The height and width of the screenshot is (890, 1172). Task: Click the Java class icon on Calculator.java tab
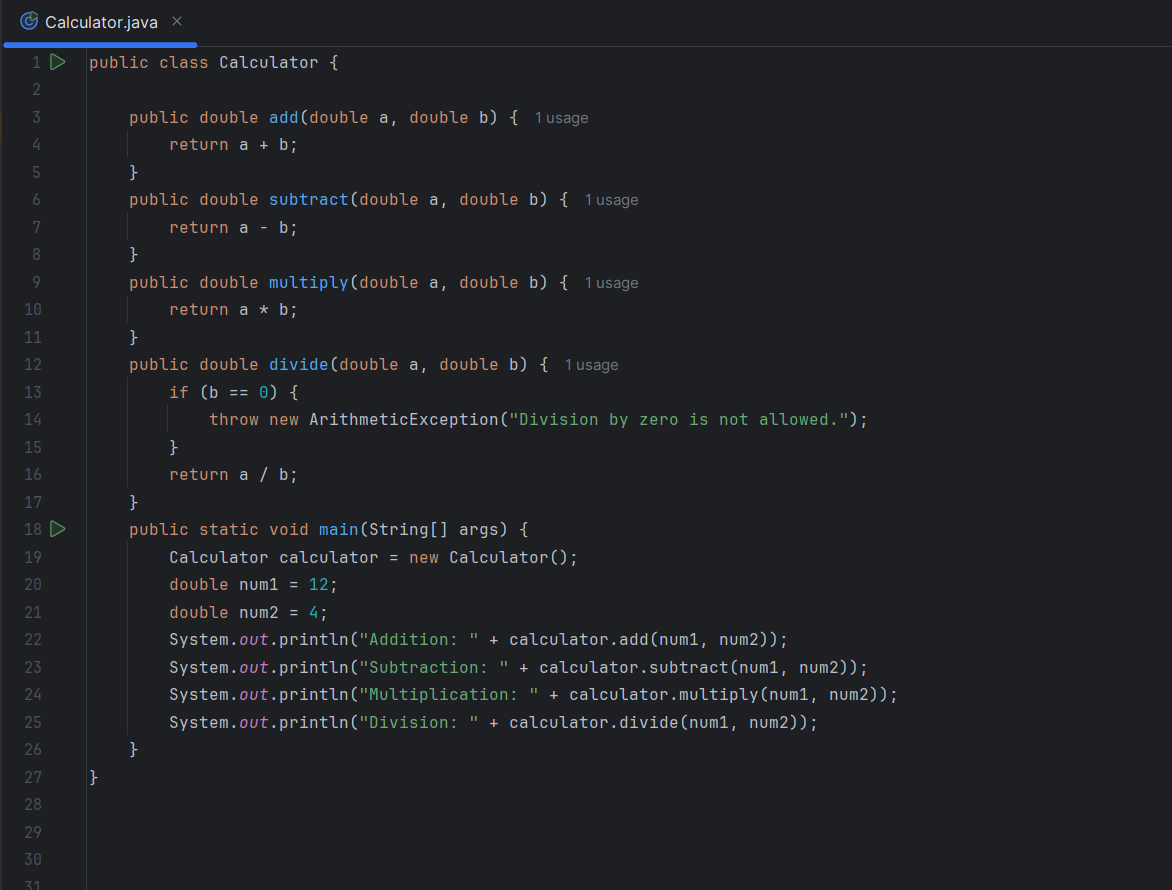pos(28,22)
